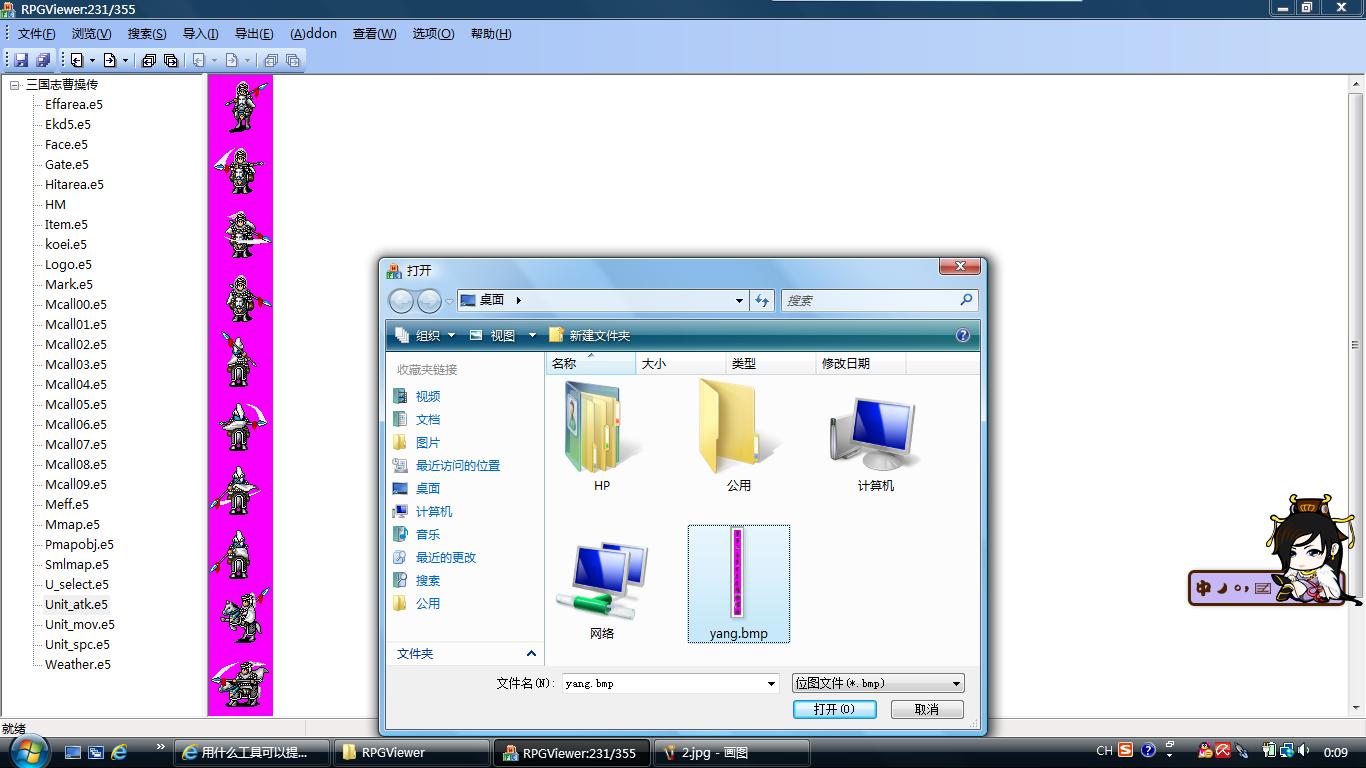The width and height of the screenshot is (1366, 768).
Task: Open the 文件名 history dropdown arrow
Action: point(771,683)
